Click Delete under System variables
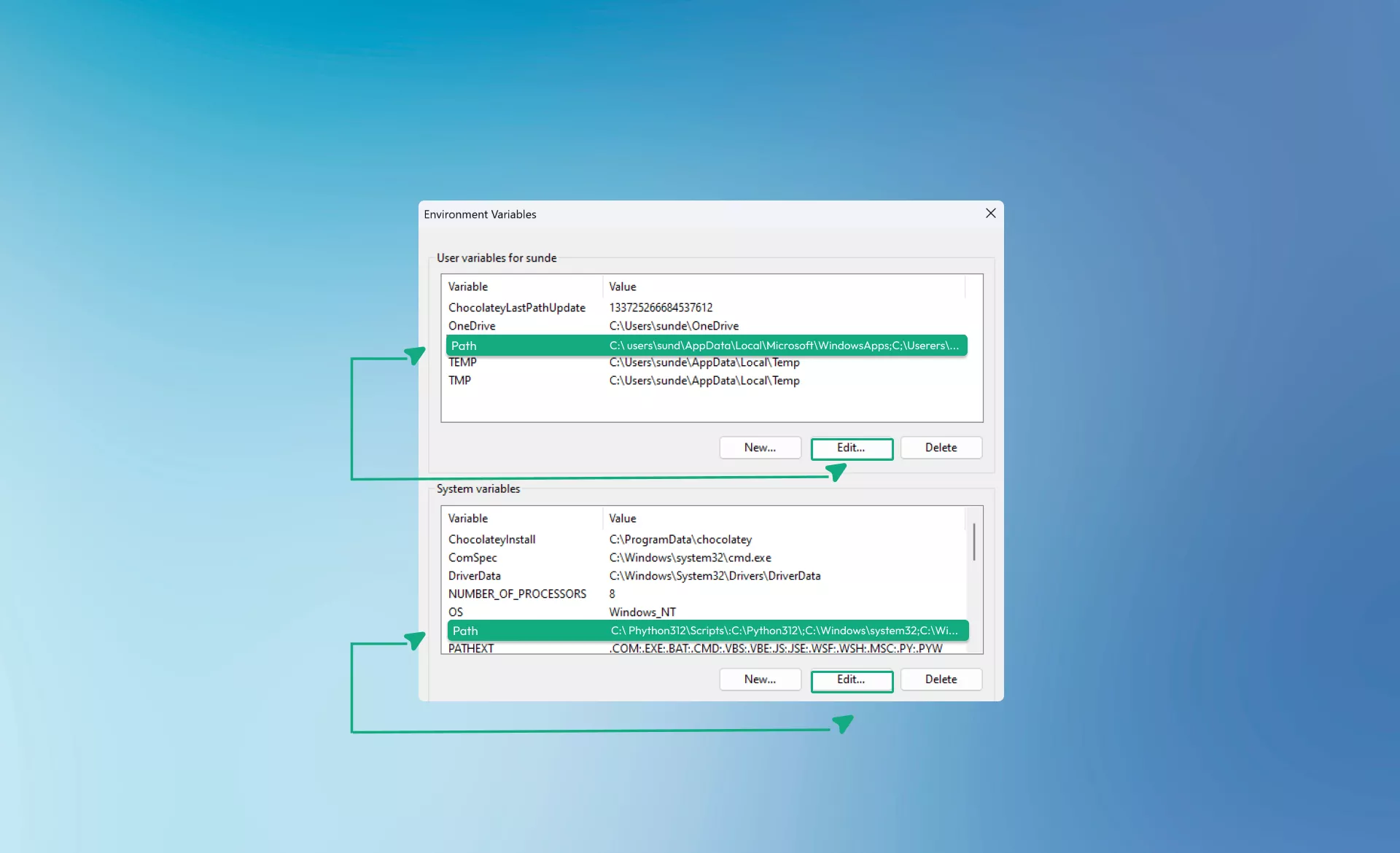The height and width of the screenshot is (853, 1400). pos(941,679)
